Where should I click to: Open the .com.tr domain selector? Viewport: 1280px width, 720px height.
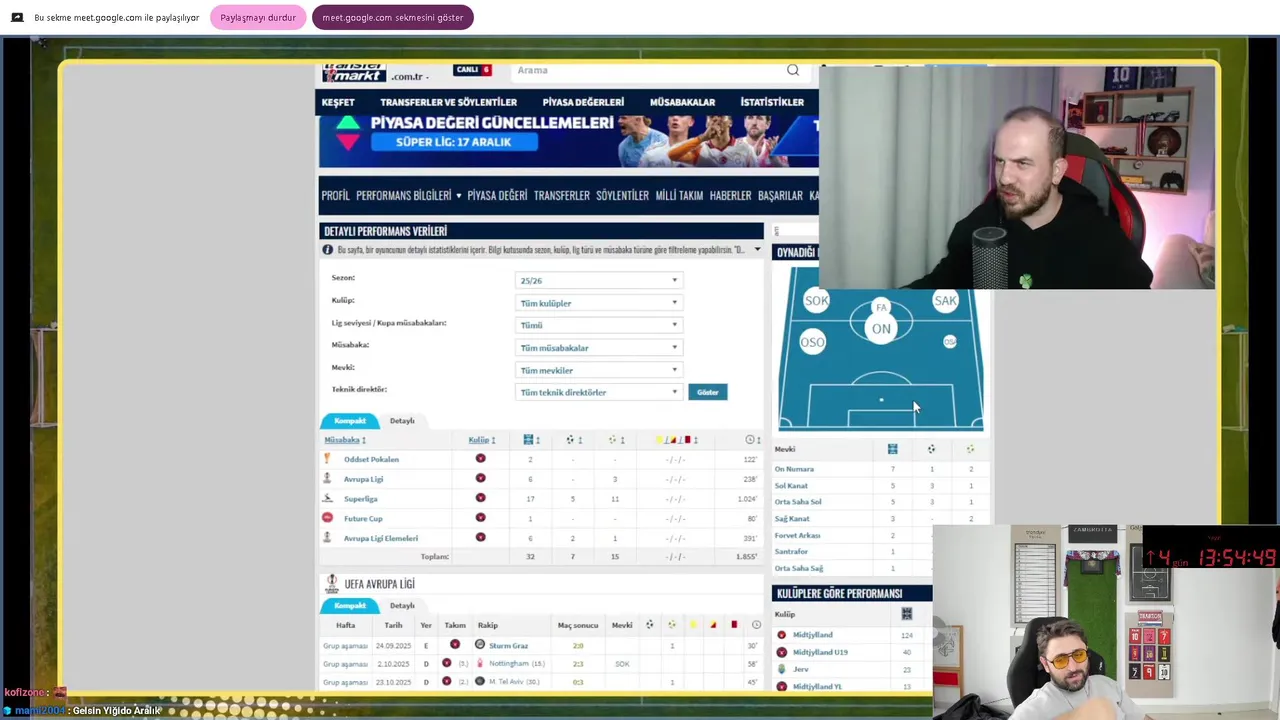(409, 77)
